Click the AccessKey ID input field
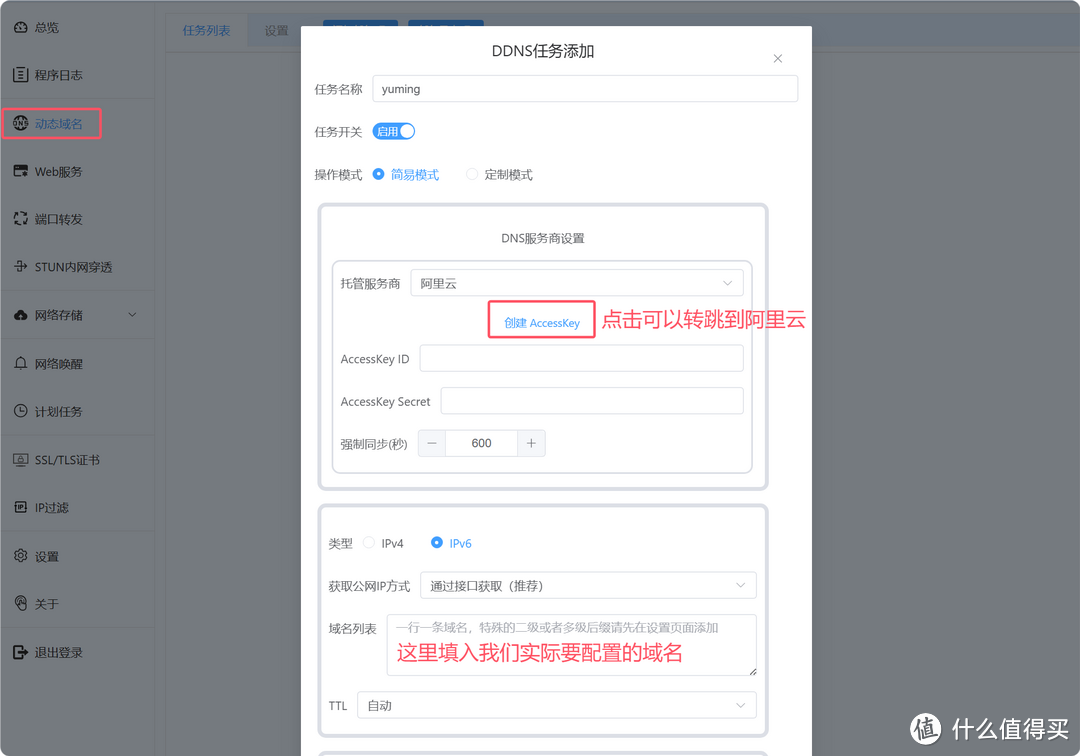 pyautogui.click(x=582, y=358)
